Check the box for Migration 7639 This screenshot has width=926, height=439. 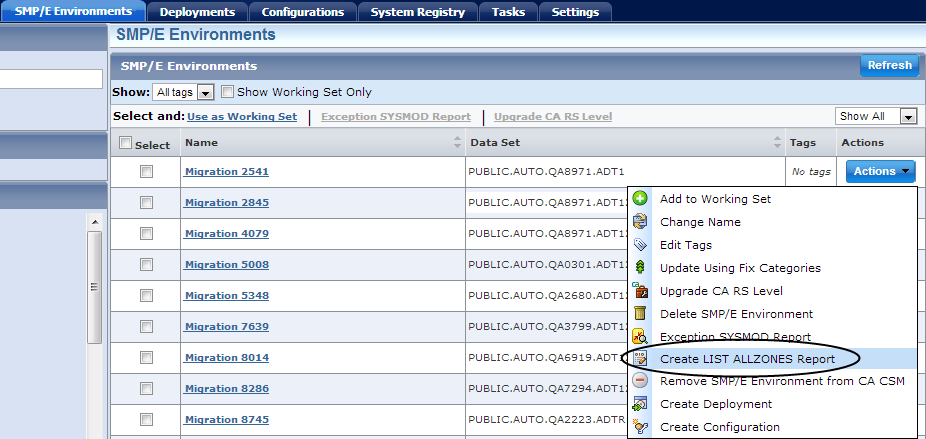tap(146, 327)
